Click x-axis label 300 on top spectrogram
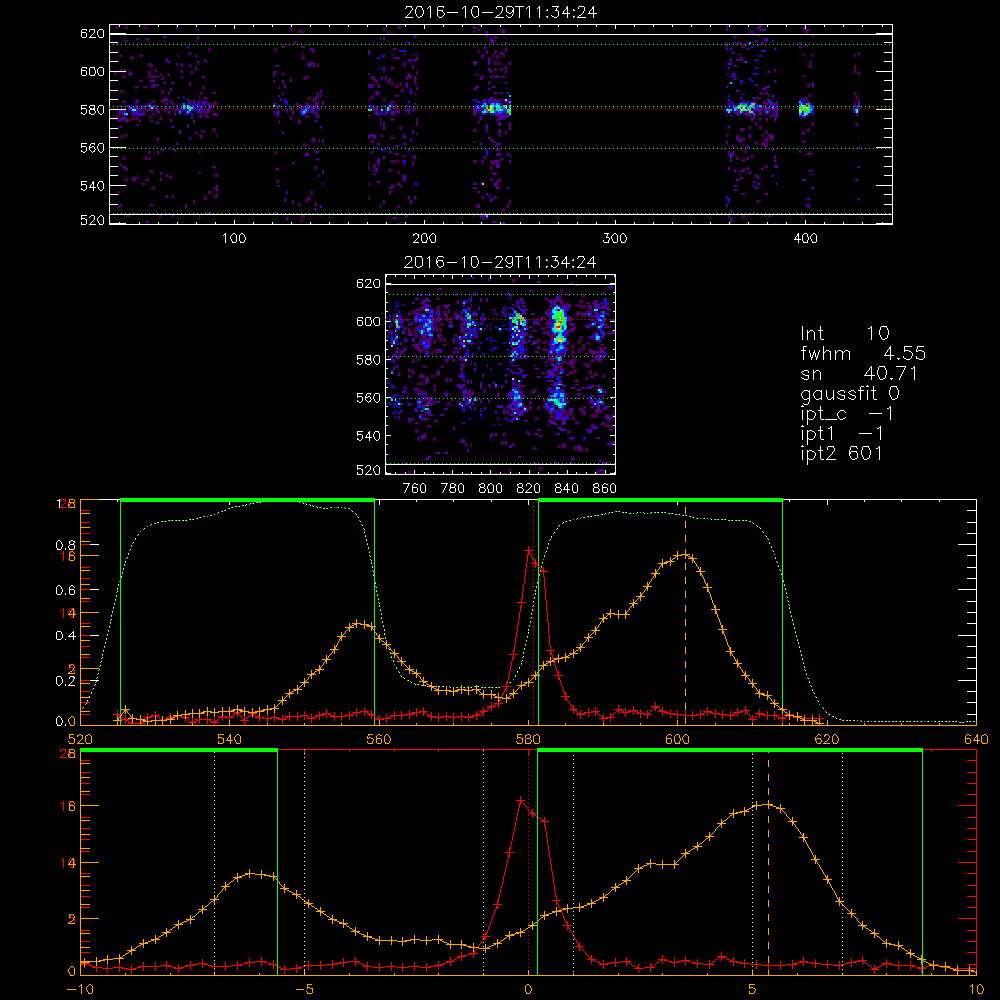 click(615, 239)
